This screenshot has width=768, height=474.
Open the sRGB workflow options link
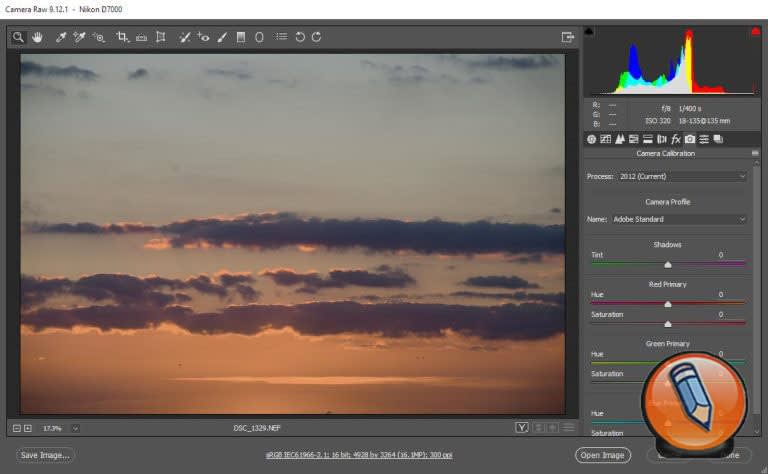click(x=359, y=455)
